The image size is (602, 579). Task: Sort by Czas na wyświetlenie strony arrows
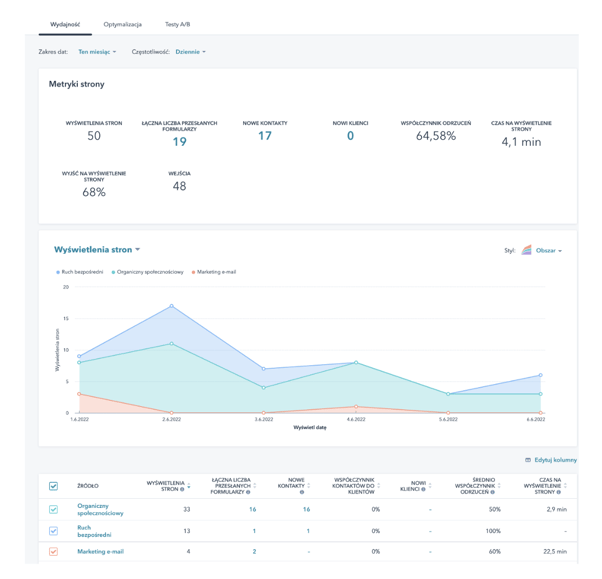click(565, 486)
